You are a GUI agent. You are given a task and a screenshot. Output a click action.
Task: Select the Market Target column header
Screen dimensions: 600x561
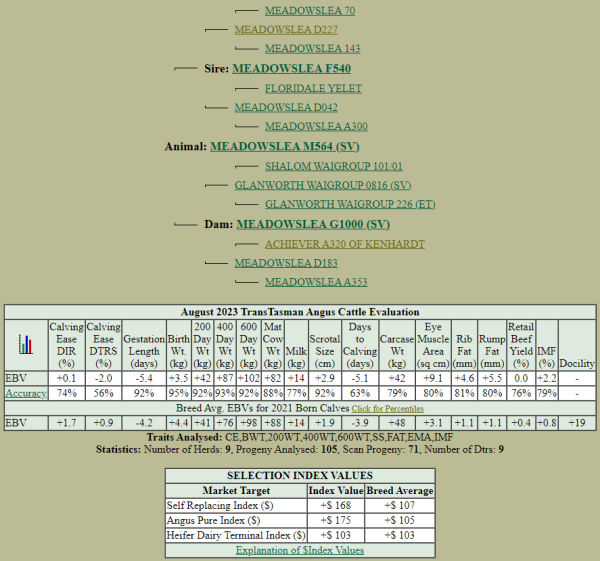(x=236, y=491)
